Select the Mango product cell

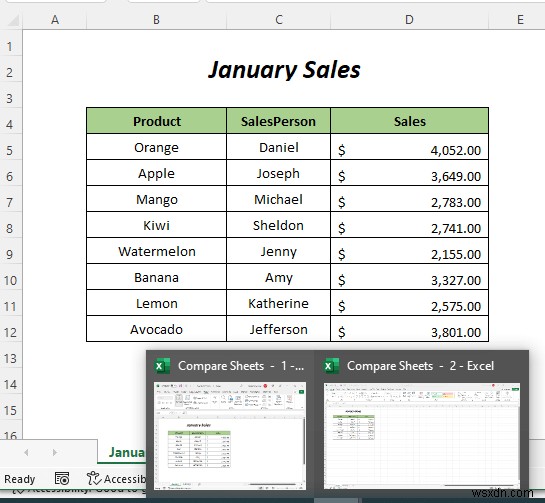156,199
